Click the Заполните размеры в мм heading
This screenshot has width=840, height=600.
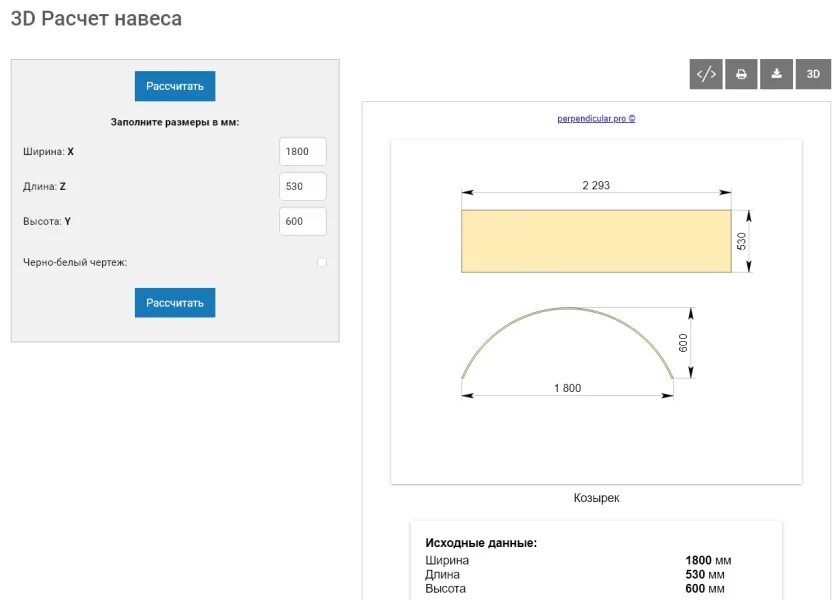pyautogui.click(x=175, y=122)
